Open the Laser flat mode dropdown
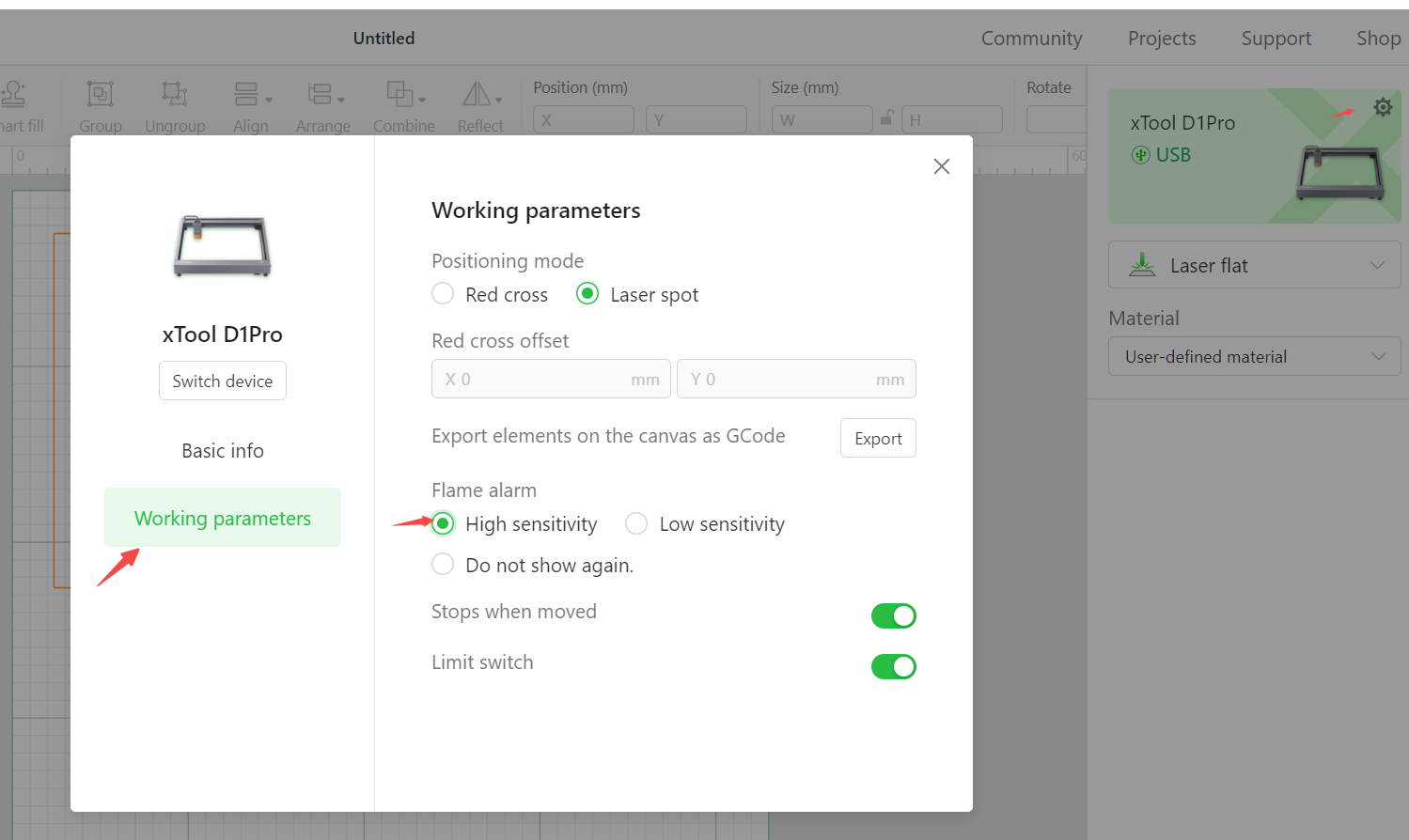The height and width of the screenshot is (840, 1409). 1254,265
